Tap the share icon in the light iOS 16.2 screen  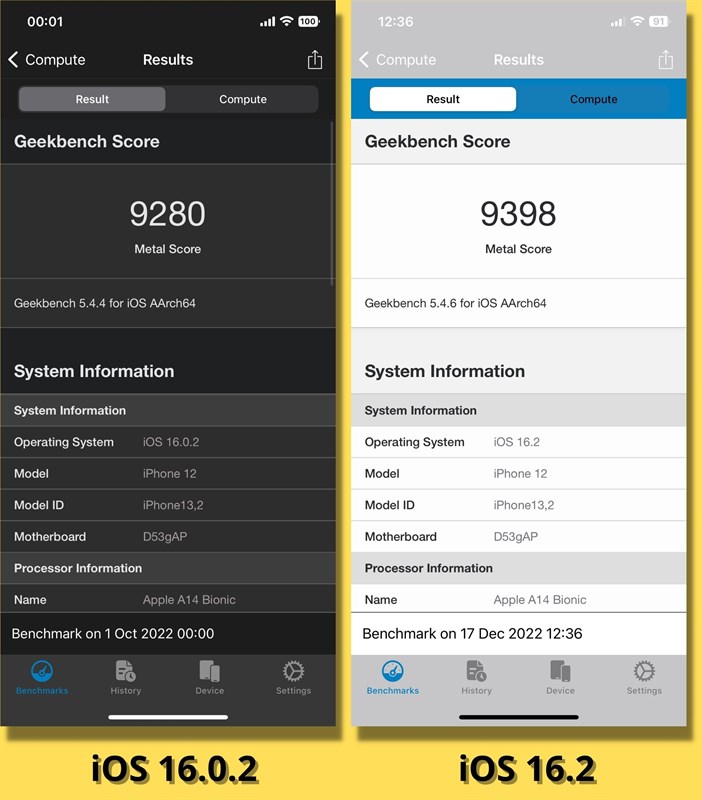[x=665, y=60]
